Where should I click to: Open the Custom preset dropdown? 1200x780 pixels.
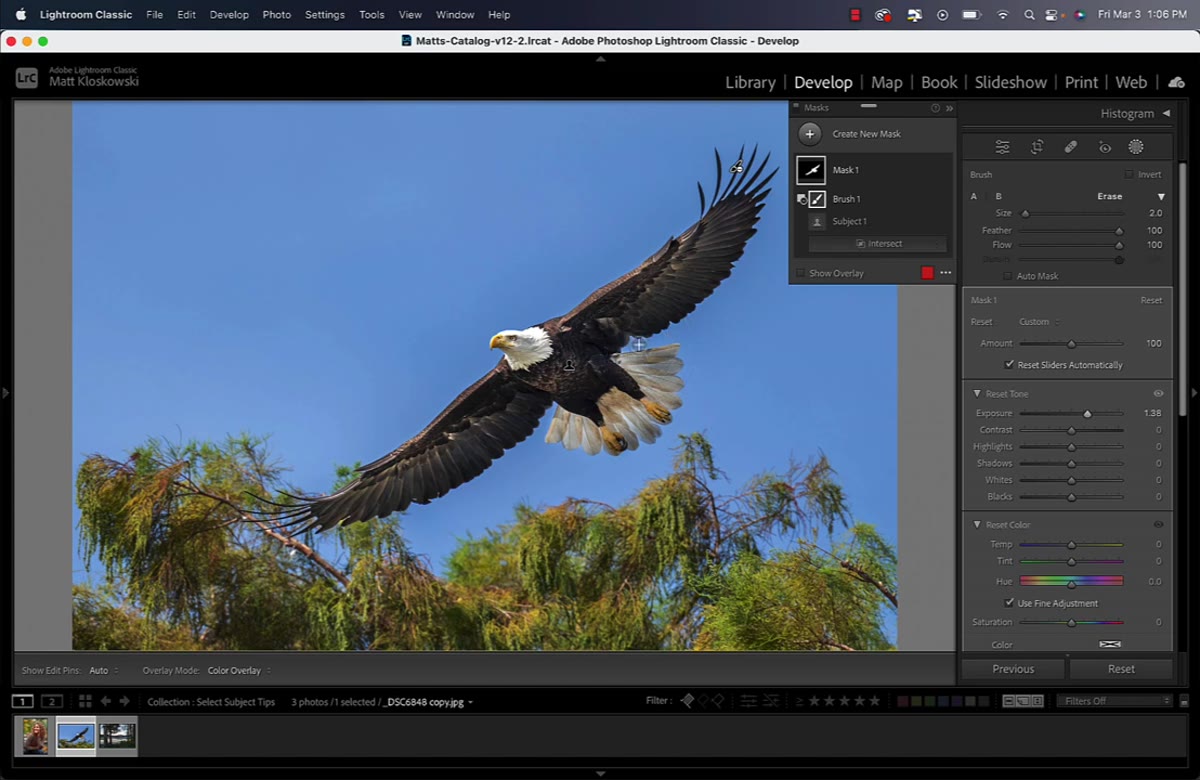[x=1039, y=322]
